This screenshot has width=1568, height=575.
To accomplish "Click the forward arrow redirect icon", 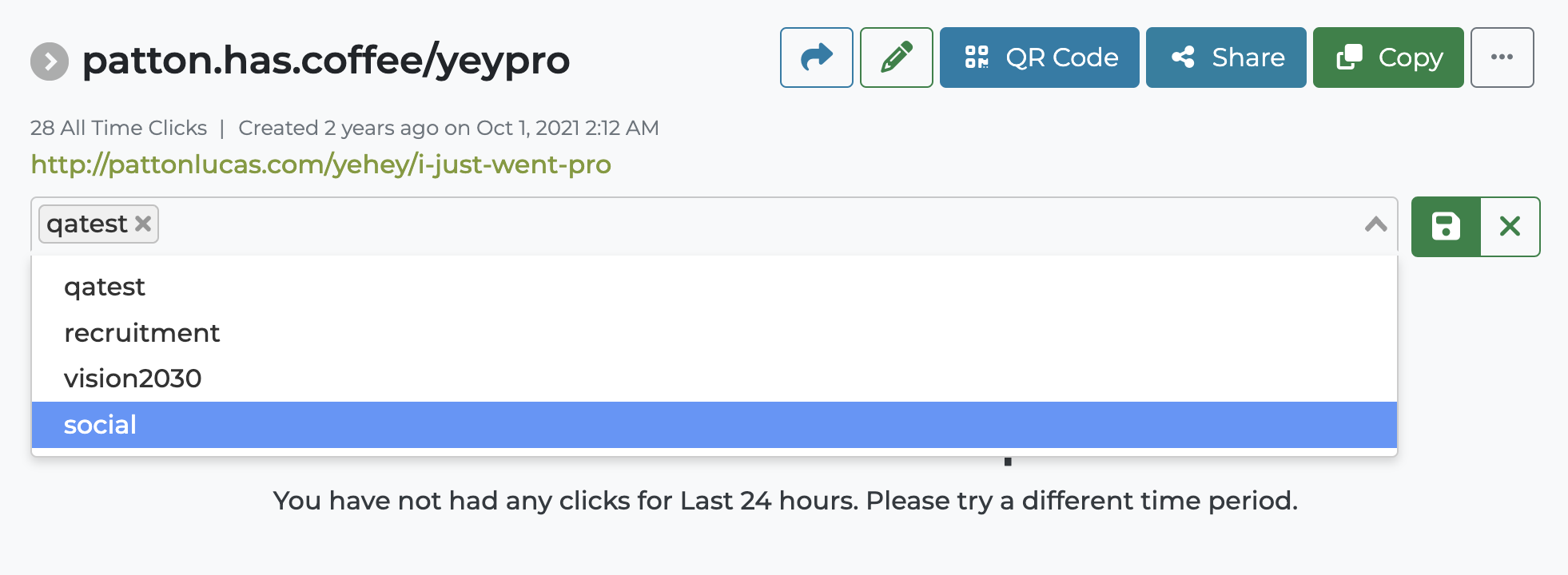I will [816, 57].
